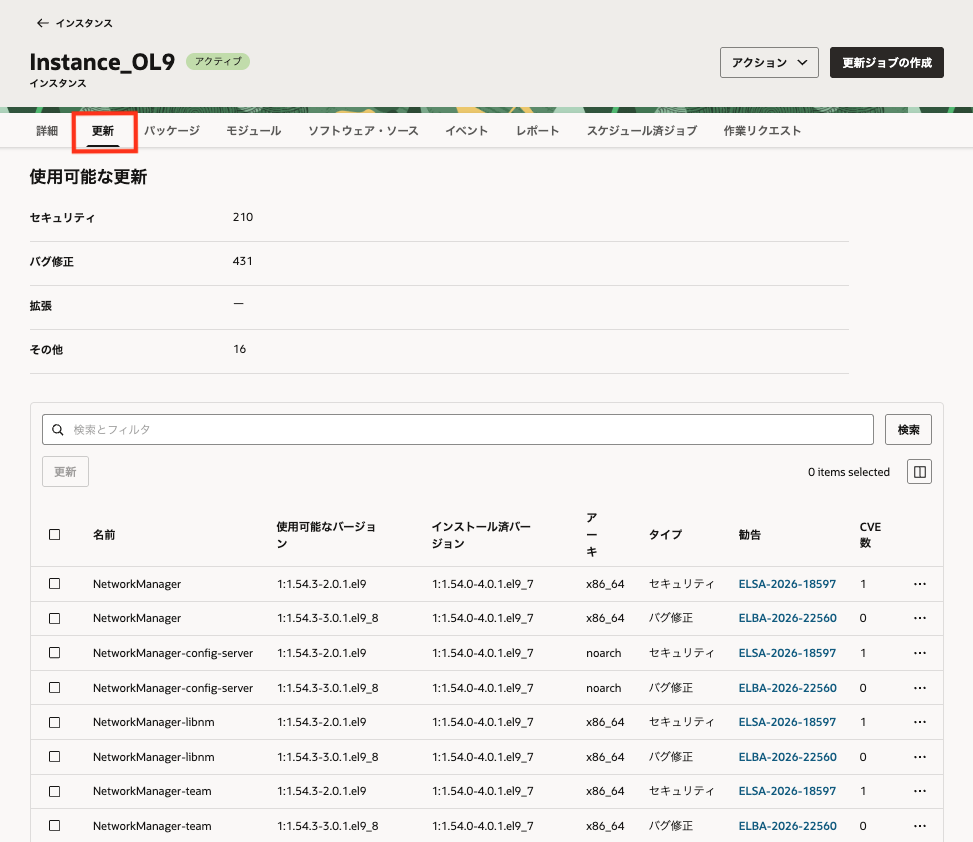
Task: Open advisory link ELSA-2026-18597 in first row
Action: coord(787,584)
